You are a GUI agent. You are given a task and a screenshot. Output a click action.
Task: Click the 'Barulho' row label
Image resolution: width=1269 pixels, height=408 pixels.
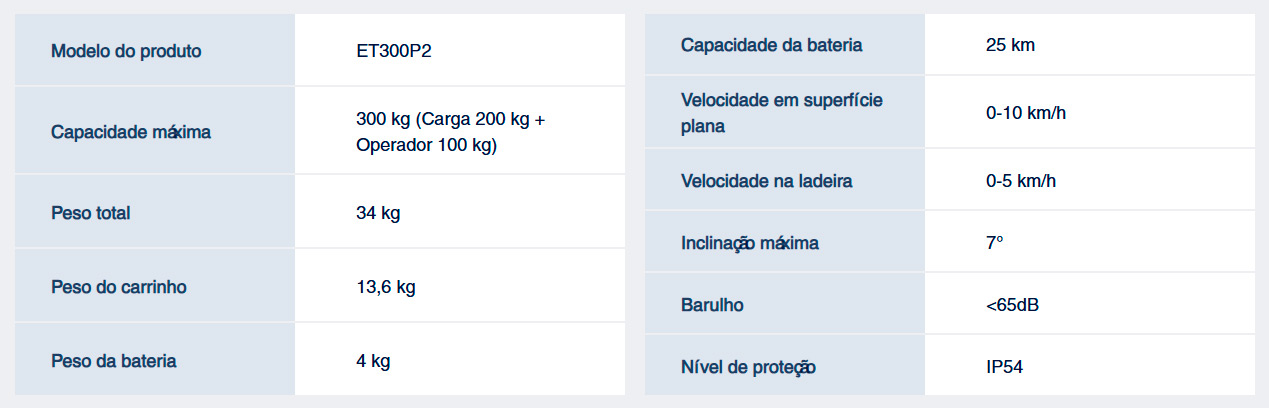pos(712,305)
